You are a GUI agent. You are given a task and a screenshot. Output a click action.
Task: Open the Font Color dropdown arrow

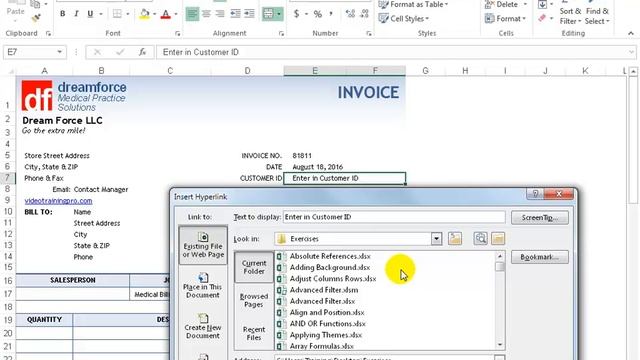coord(176,14)
